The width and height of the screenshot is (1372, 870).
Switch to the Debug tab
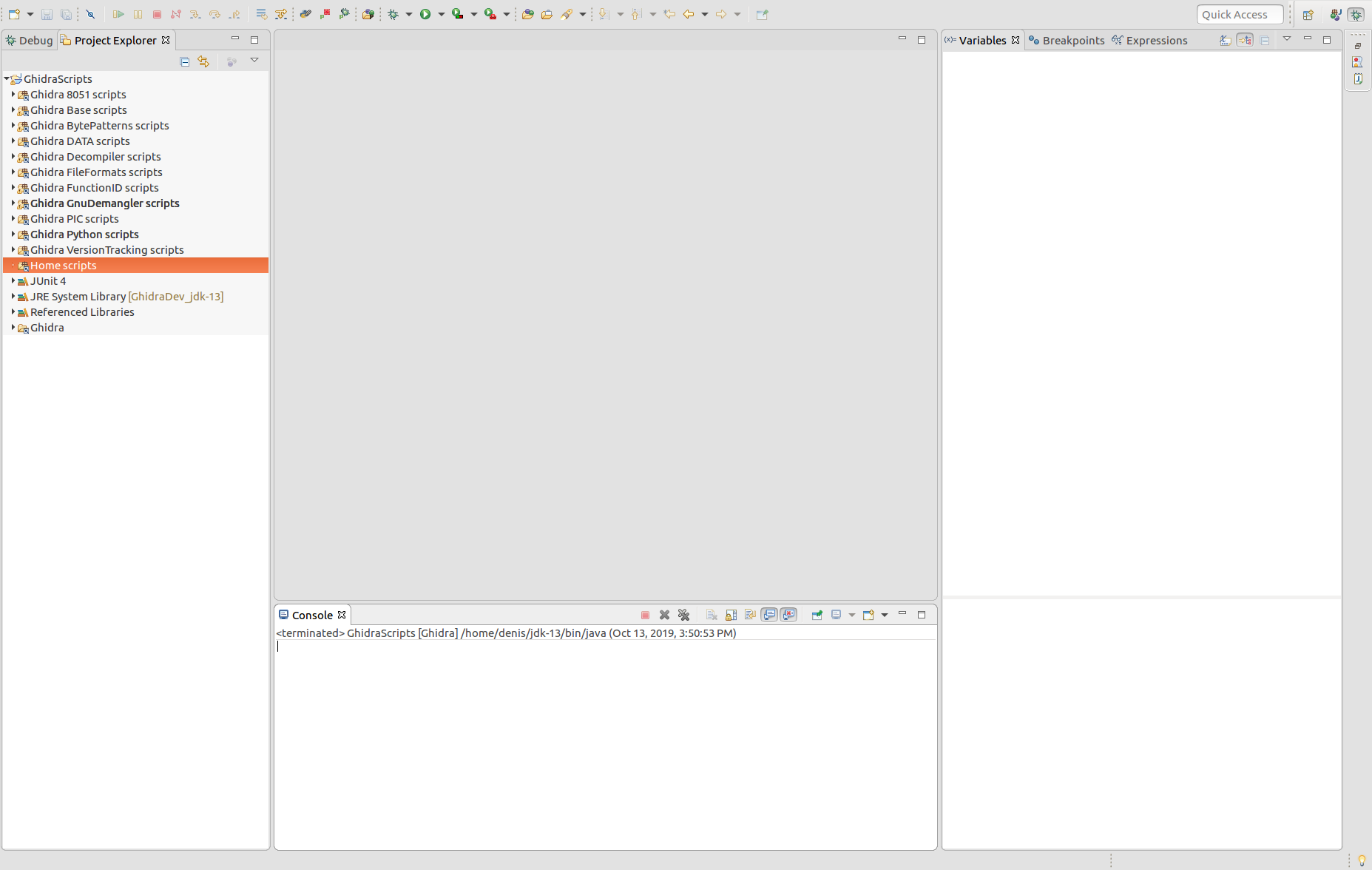tap(30, 41)
